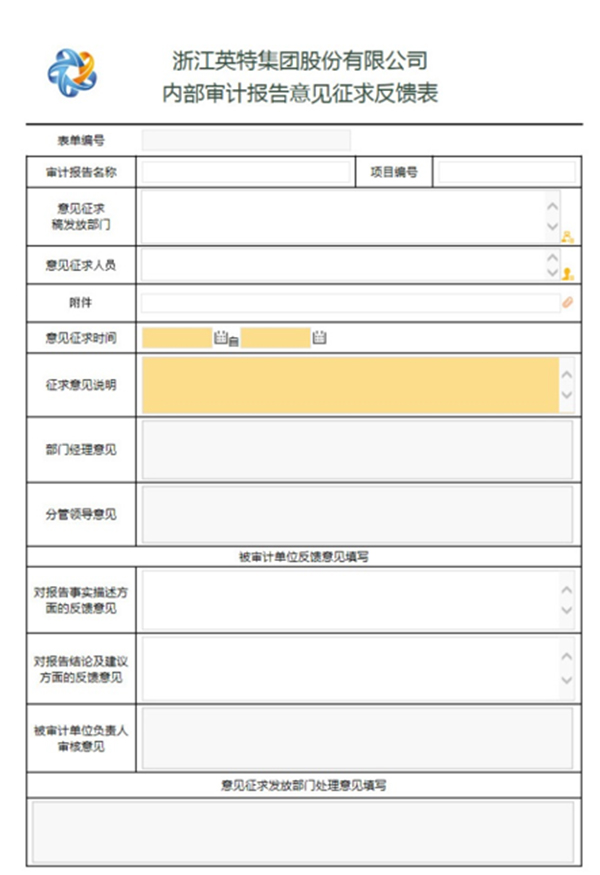The image size is (600, 875).
Task: Click the 附件 attachment input field
Action: (x=351, y=303)
